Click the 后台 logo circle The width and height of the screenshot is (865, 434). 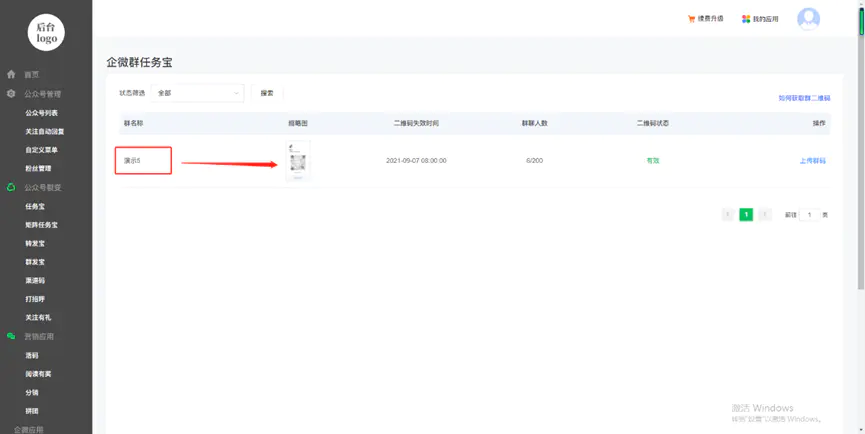(45, 32)
